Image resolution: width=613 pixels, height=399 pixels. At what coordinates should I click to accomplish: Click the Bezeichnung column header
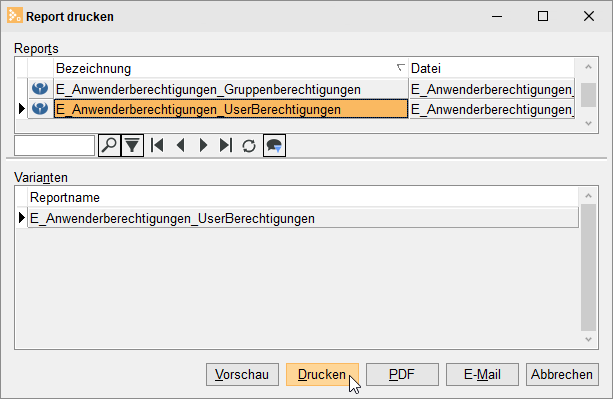click(231, 68)
